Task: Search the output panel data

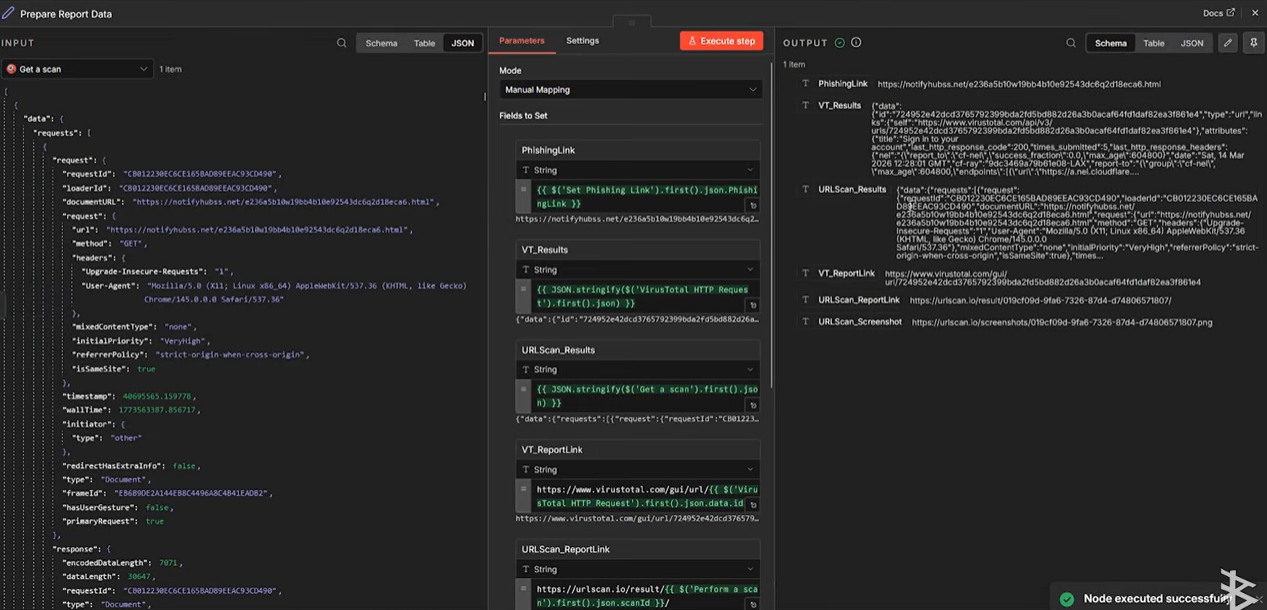Action: tap(1071, 43)
